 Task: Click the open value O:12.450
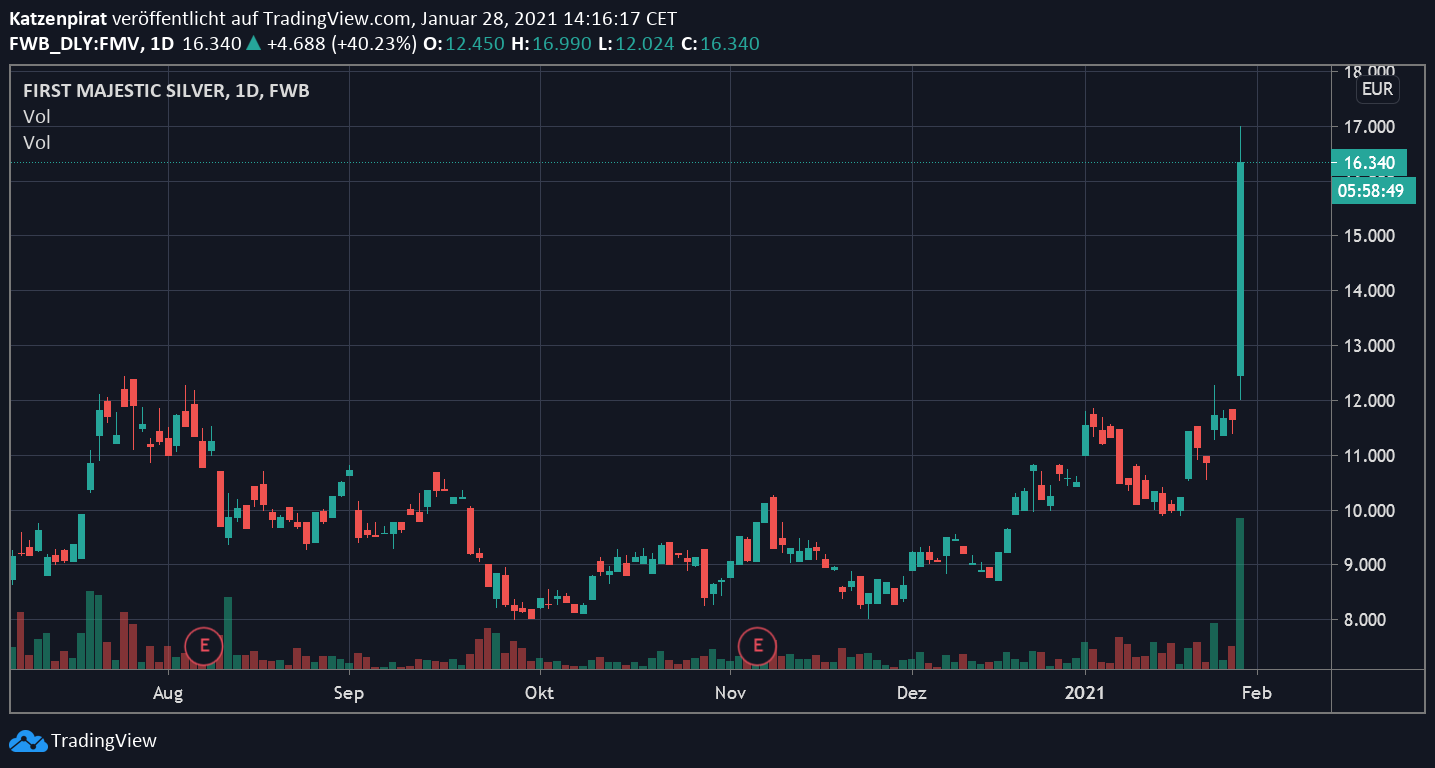[x=462, y=43]
